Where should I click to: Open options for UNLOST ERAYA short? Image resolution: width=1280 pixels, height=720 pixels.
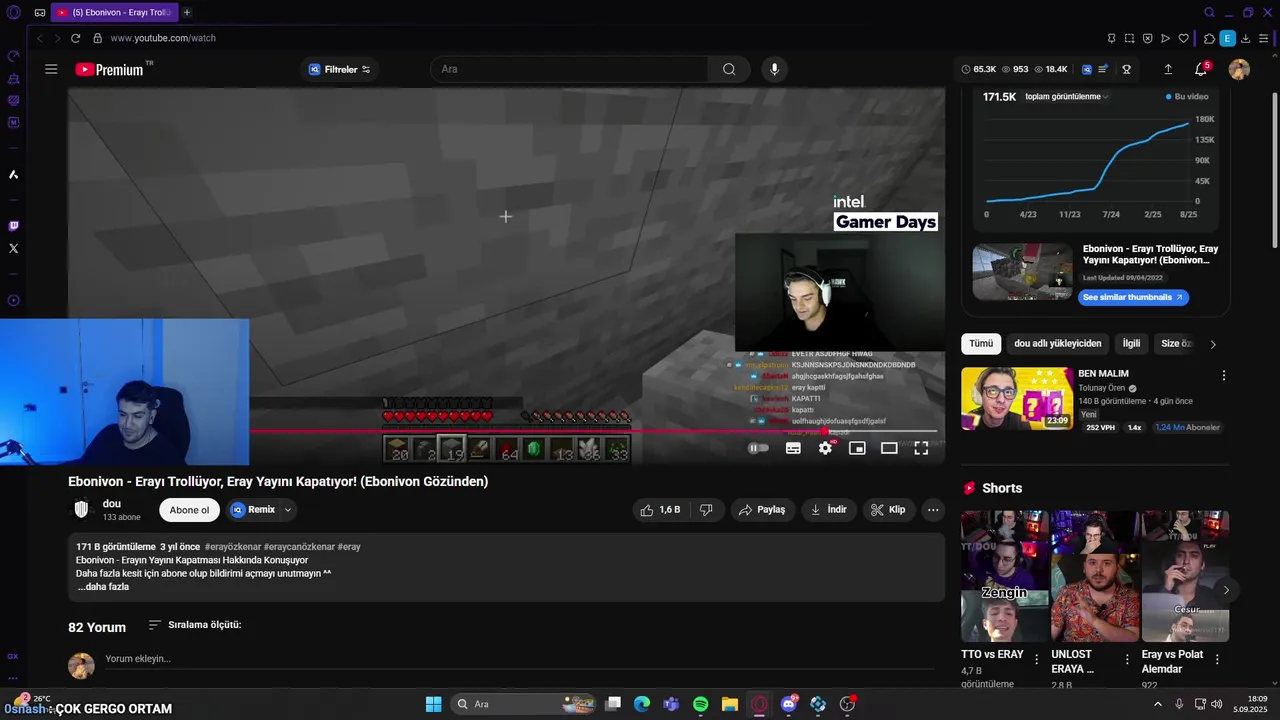[1127, 659]
